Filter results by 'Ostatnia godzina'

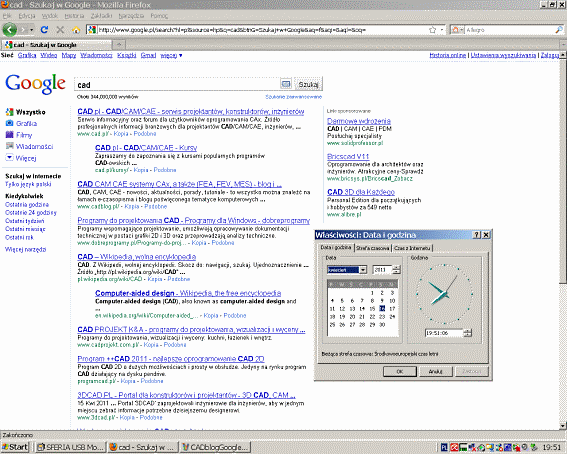coord(27,205)
